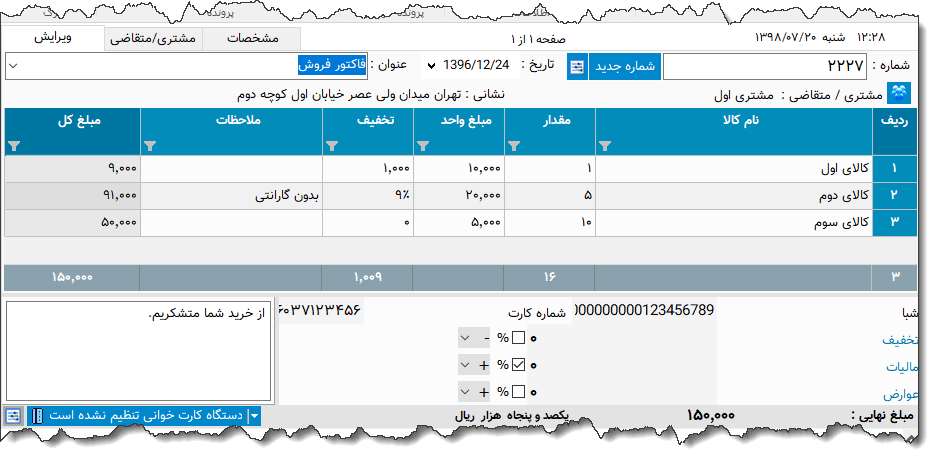Click the amount in words یکصد و پنجاه هزار ریال
The width and height of the screenshot is (928, 450).
click(x=512, y=416)
